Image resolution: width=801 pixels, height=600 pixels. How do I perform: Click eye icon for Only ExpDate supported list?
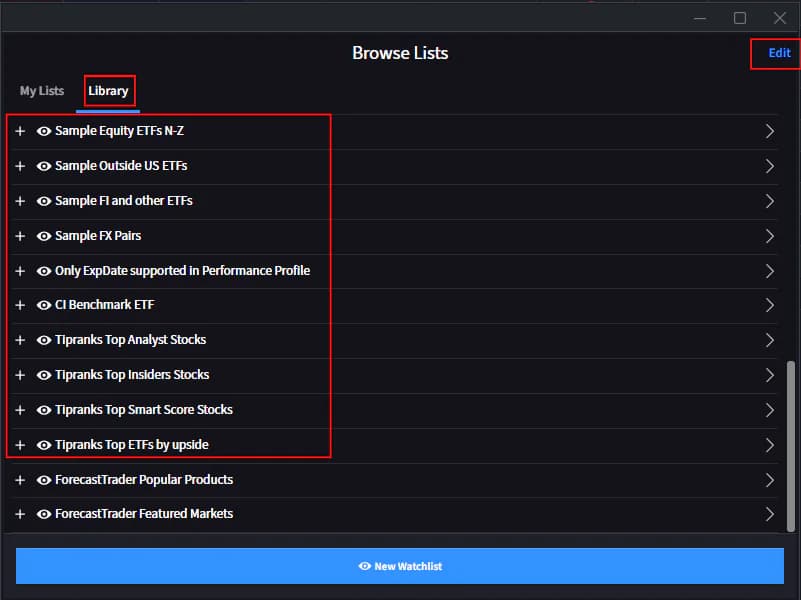[44, 271]
